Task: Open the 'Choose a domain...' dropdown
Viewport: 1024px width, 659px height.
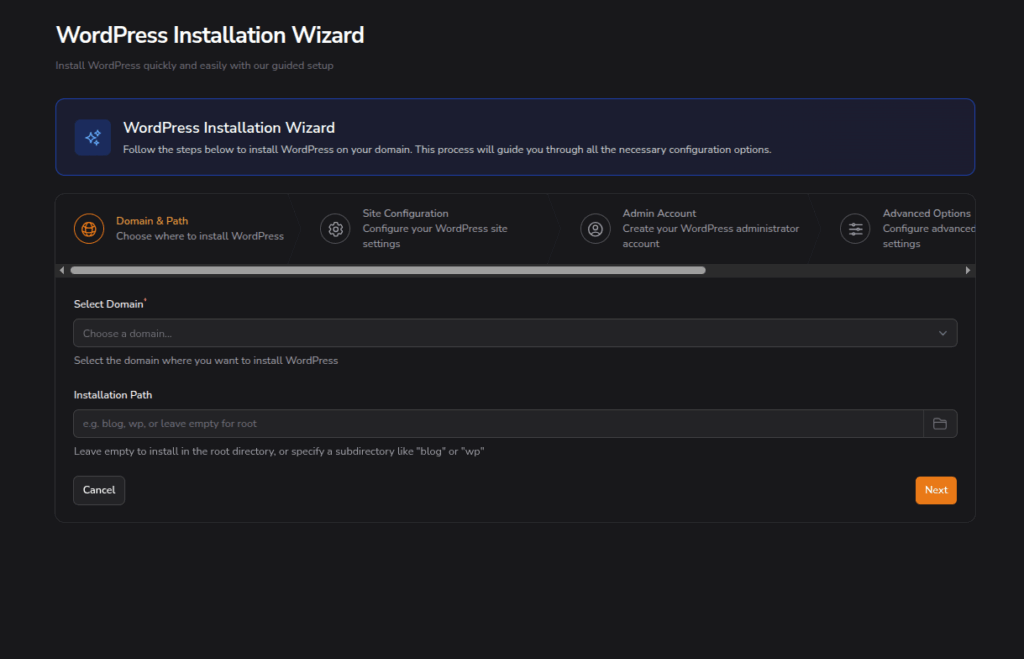Action: coord(500,333)
